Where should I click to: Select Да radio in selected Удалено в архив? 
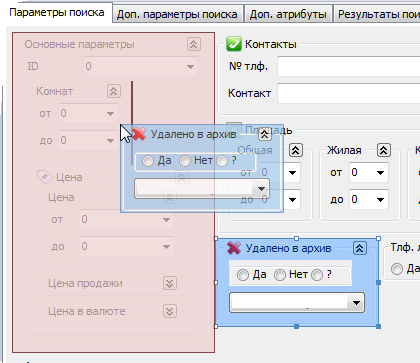pos(243,275)
